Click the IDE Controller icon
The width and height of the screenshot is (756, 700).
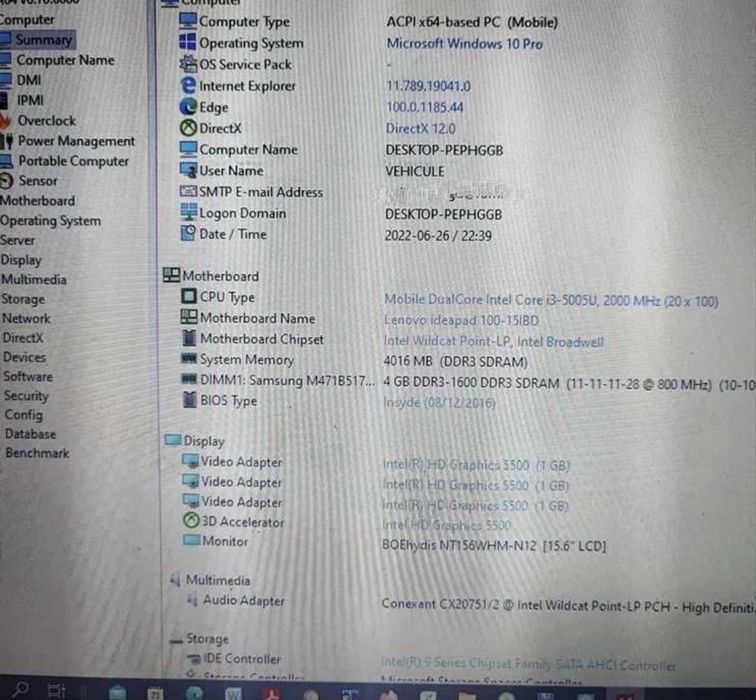tap(194, 659)
